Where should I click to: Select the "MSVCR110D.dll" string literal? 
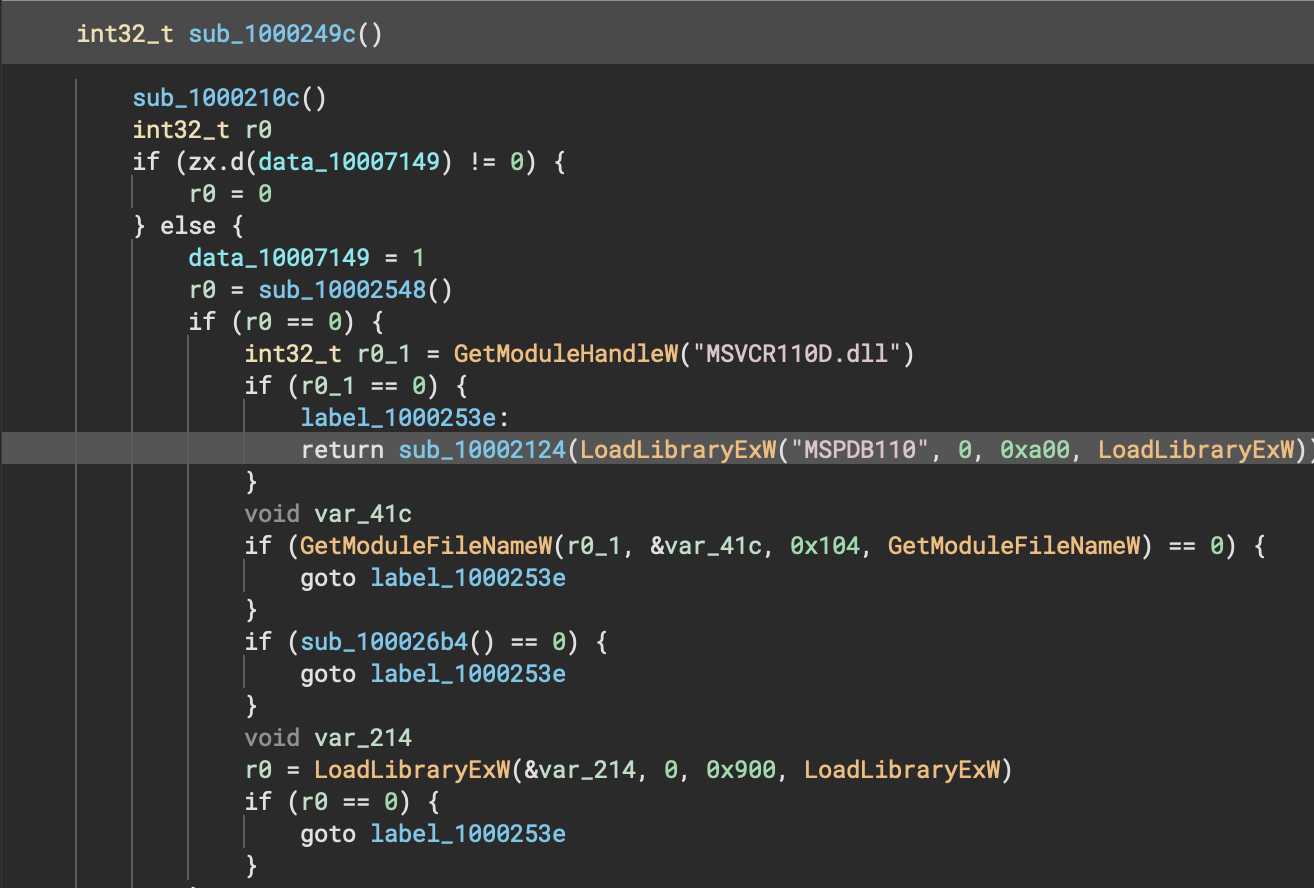point(795,353)
